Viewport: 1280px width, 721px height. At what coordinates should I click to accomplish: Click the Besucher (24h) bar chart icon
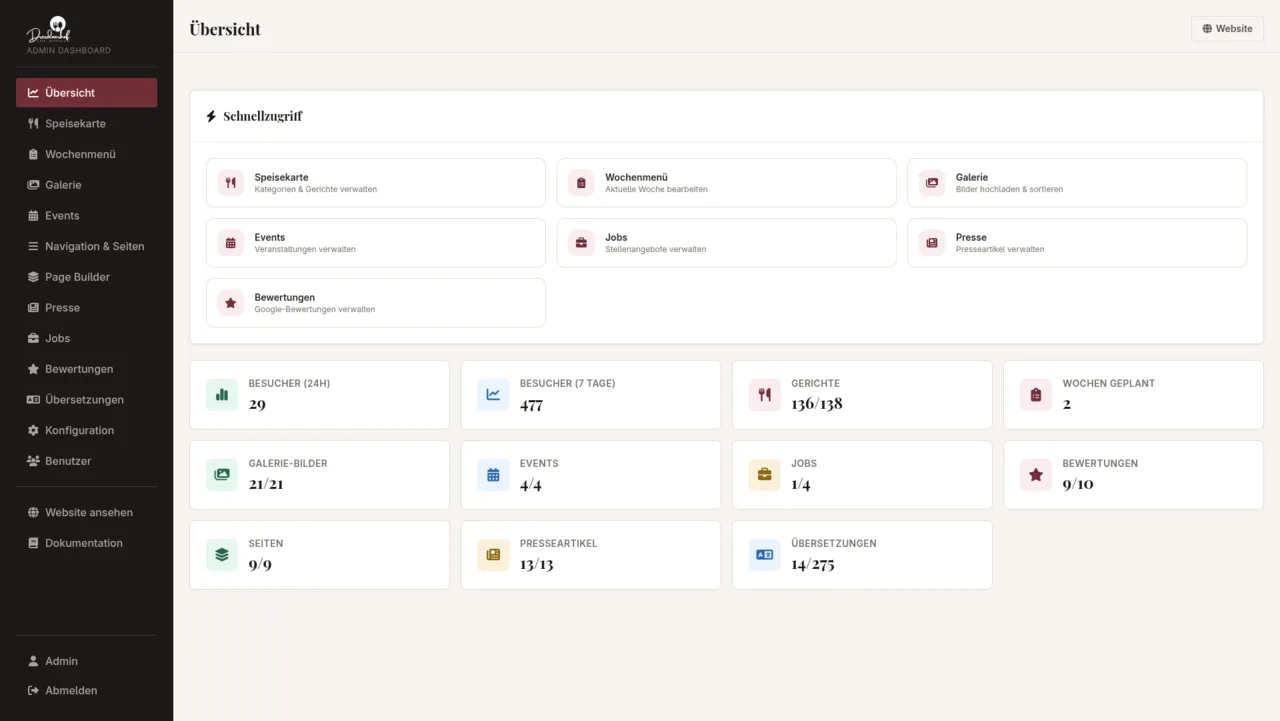222,395
